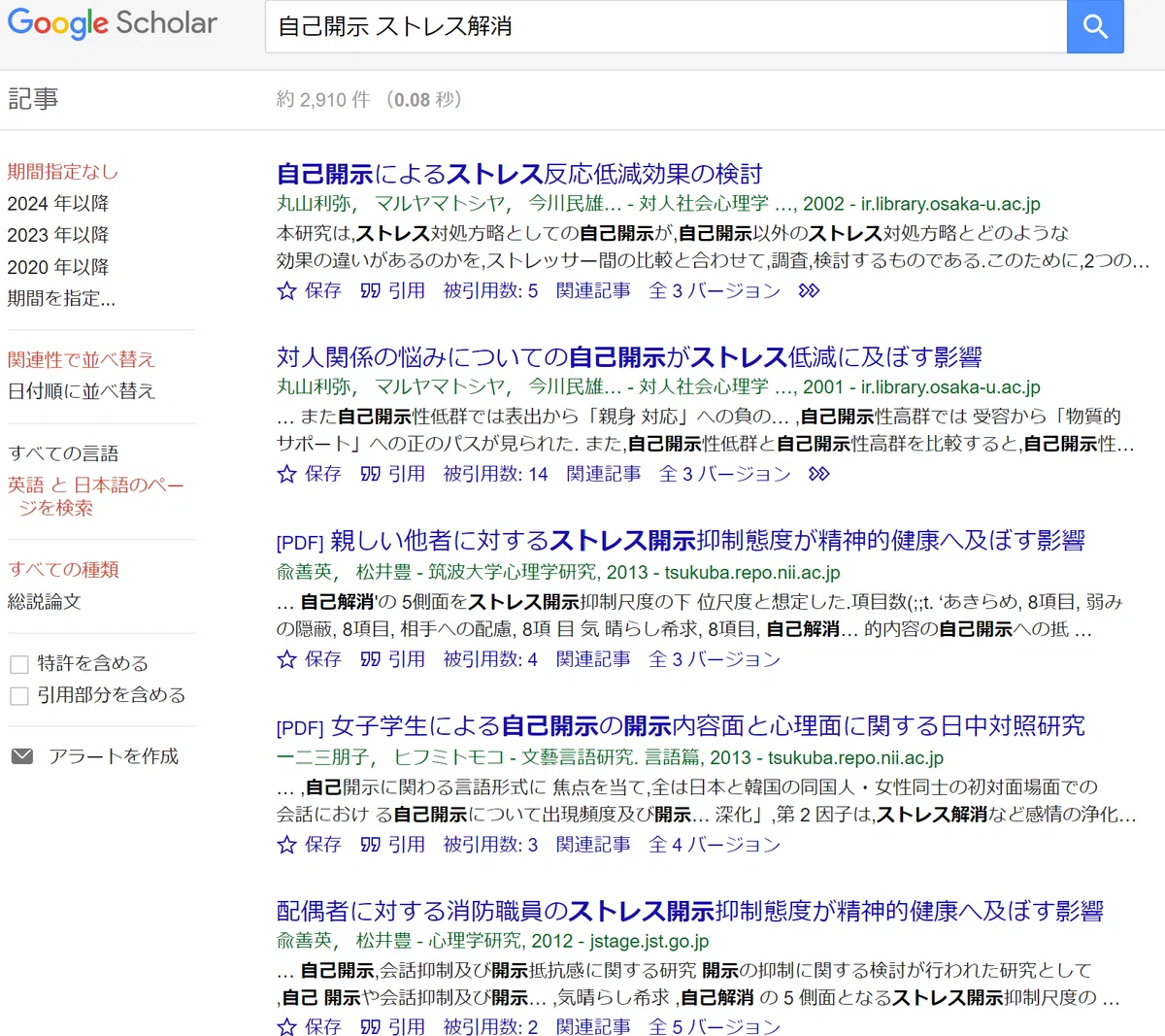Screen dimensions: 1165x1036
Task: Click the blue search magnifier button
Action: (x=1095, y=26)
